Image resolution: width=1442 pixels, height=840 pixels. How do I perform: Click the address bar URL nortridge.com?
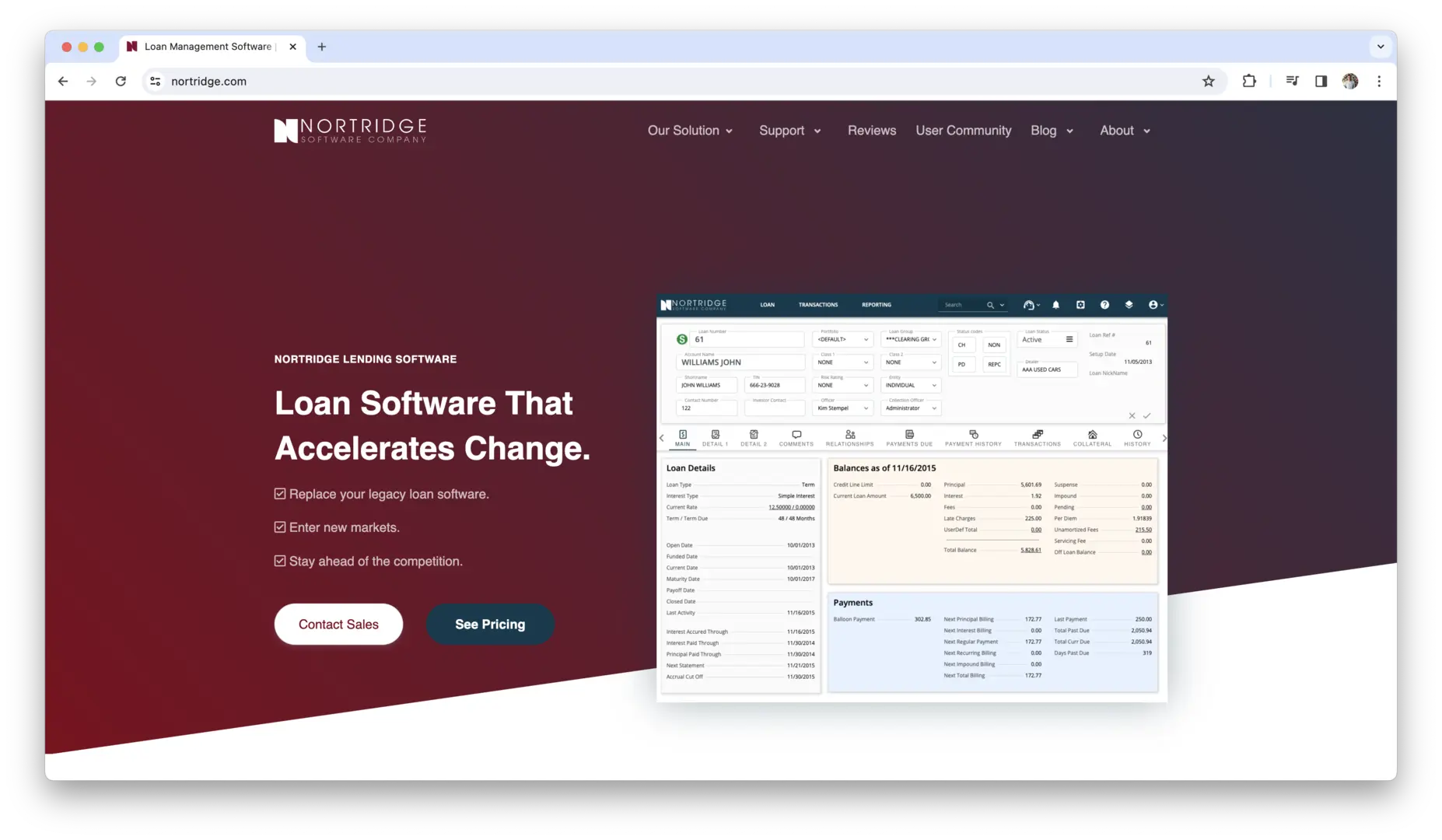click(208, 81)
